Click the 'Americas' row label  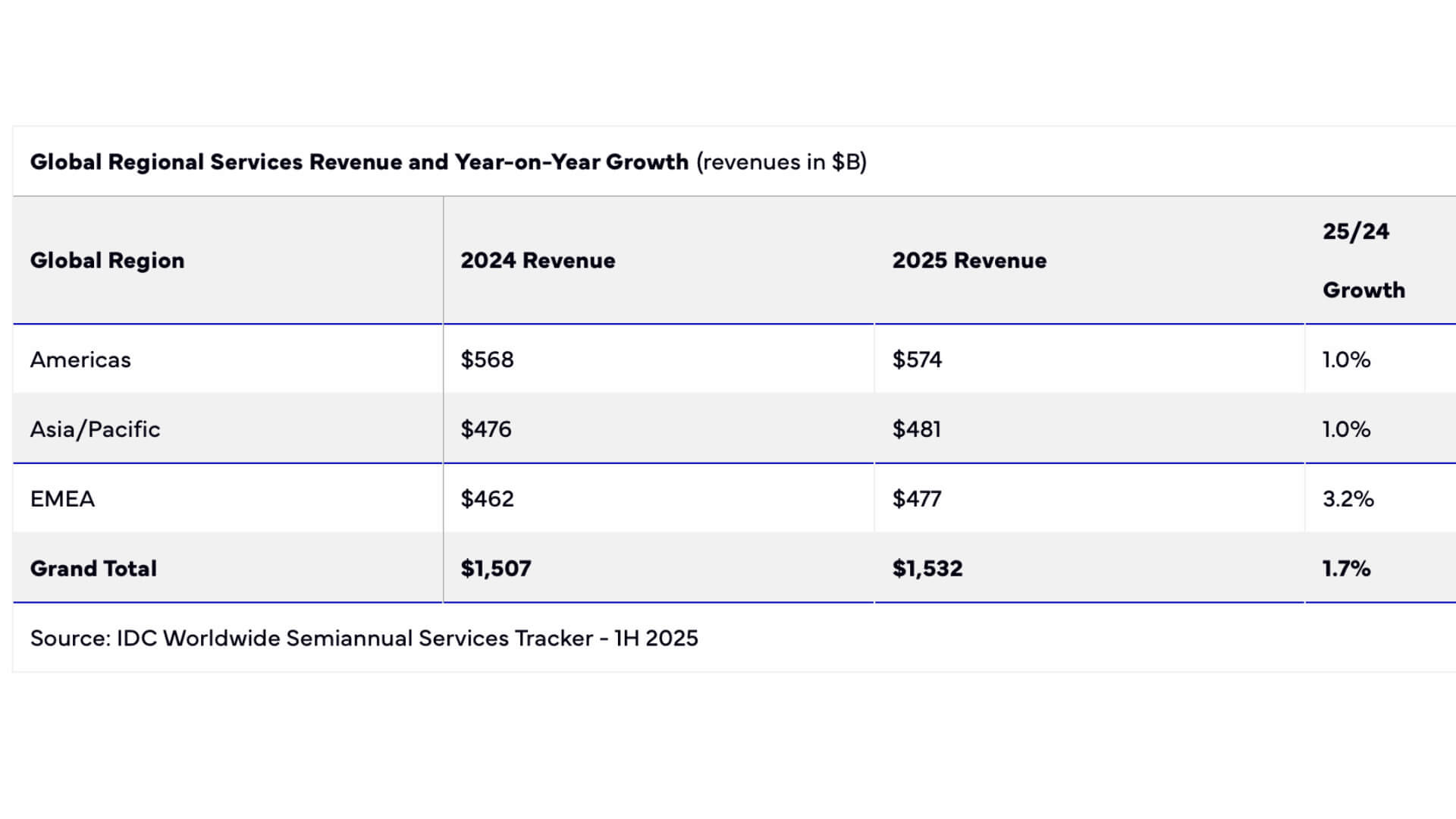click(80, 359)
